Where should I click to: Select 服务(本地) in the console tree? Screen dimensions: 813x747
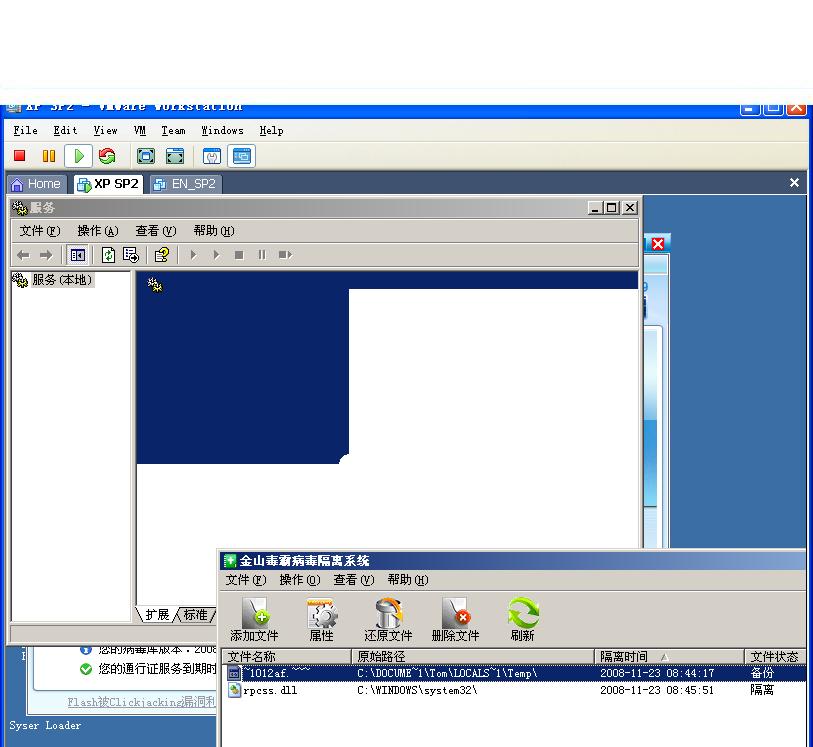click(62, 280)
